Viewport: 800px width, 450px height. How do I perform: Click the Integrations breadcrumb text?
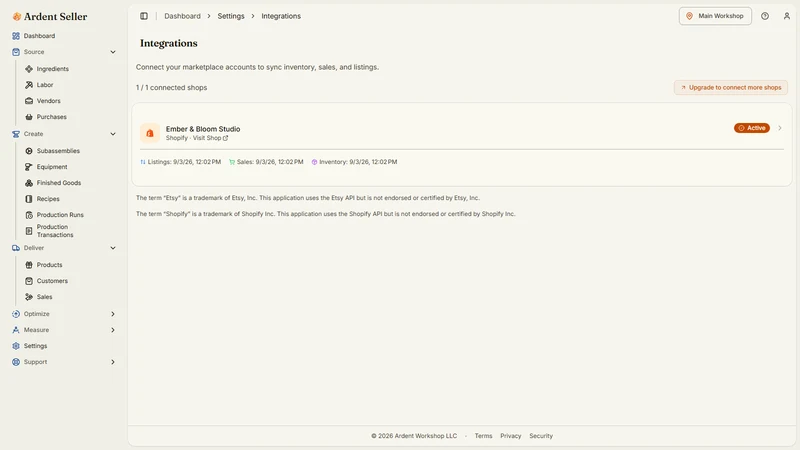[281, 16]
